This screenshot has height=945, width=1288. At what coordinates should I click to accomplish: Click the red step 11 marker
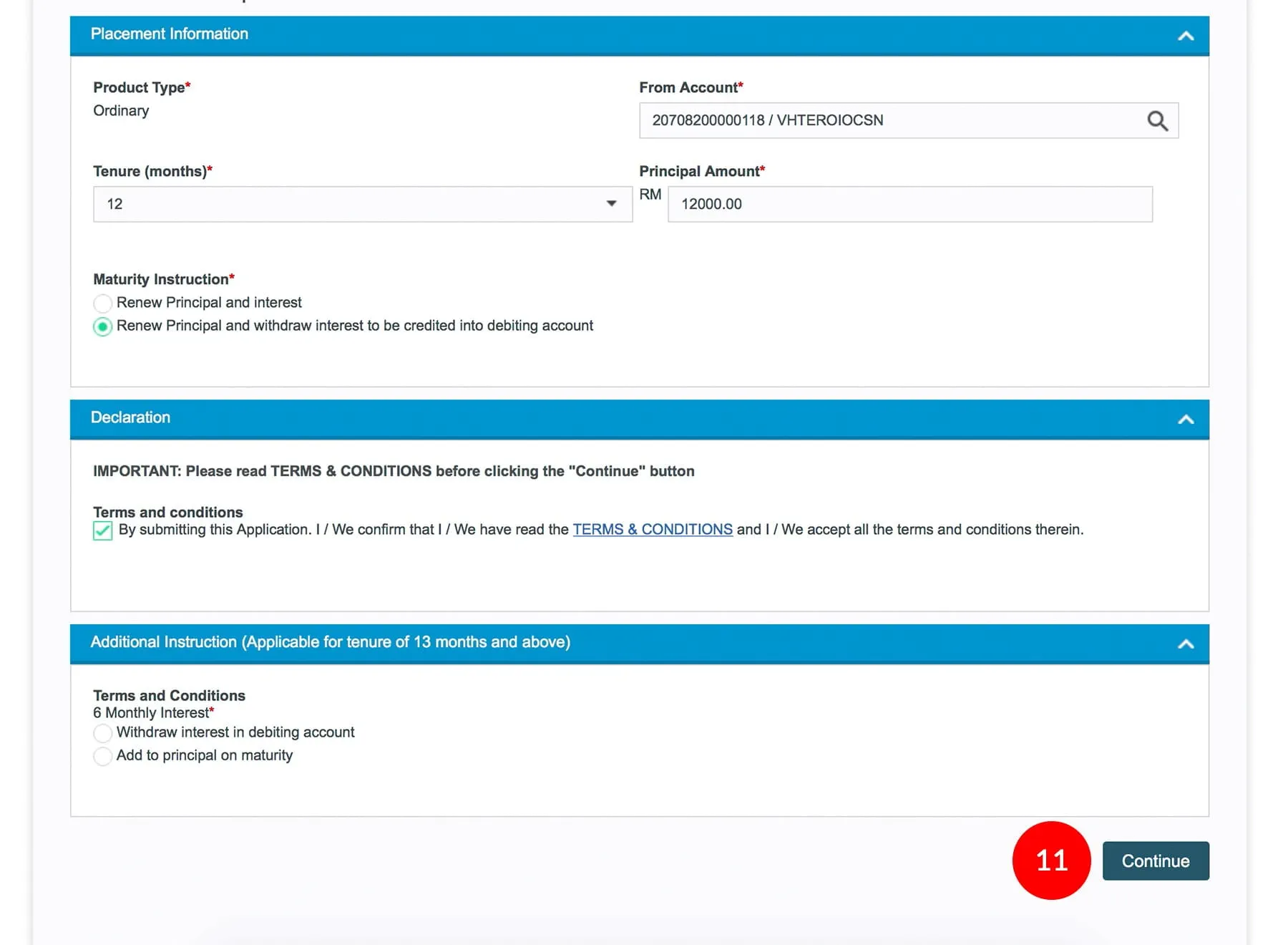[1050, 861]
